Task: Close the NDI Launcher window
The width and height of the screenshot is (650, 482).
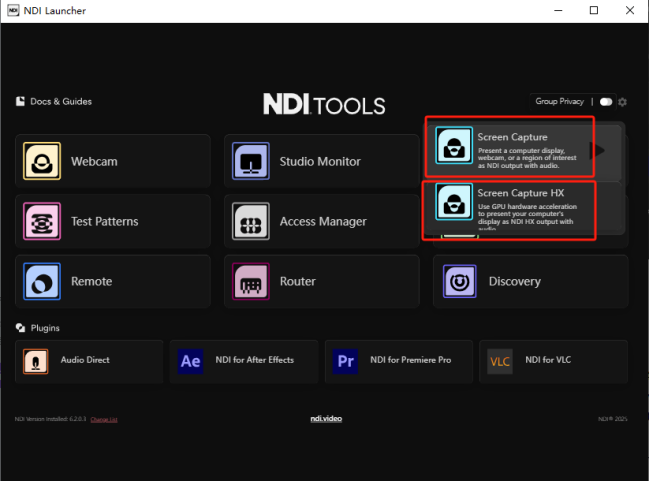Action: [x=630, y=10]
